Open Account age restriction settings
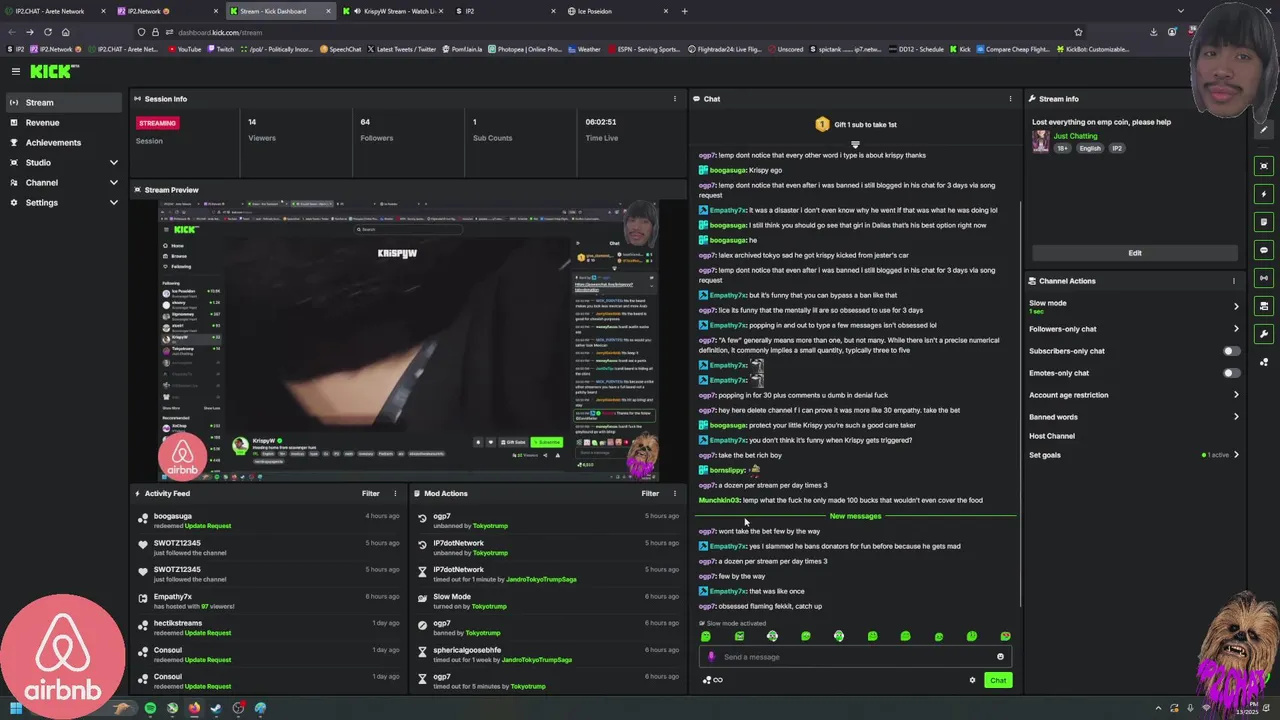 point(1134,395)
